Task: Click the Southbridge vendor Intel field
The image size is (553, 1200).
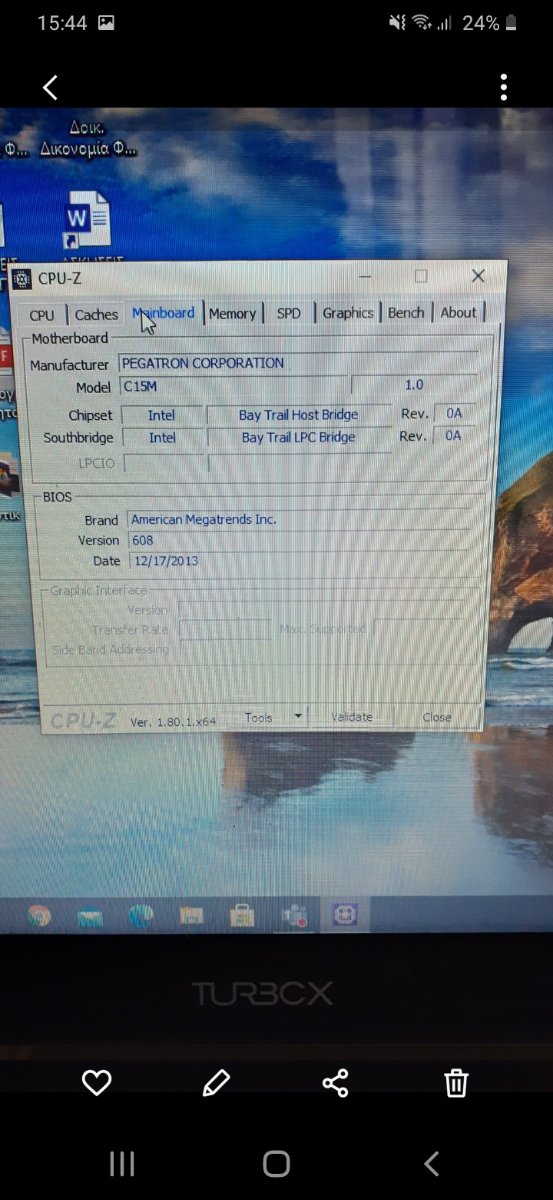Action: (162, 438)
